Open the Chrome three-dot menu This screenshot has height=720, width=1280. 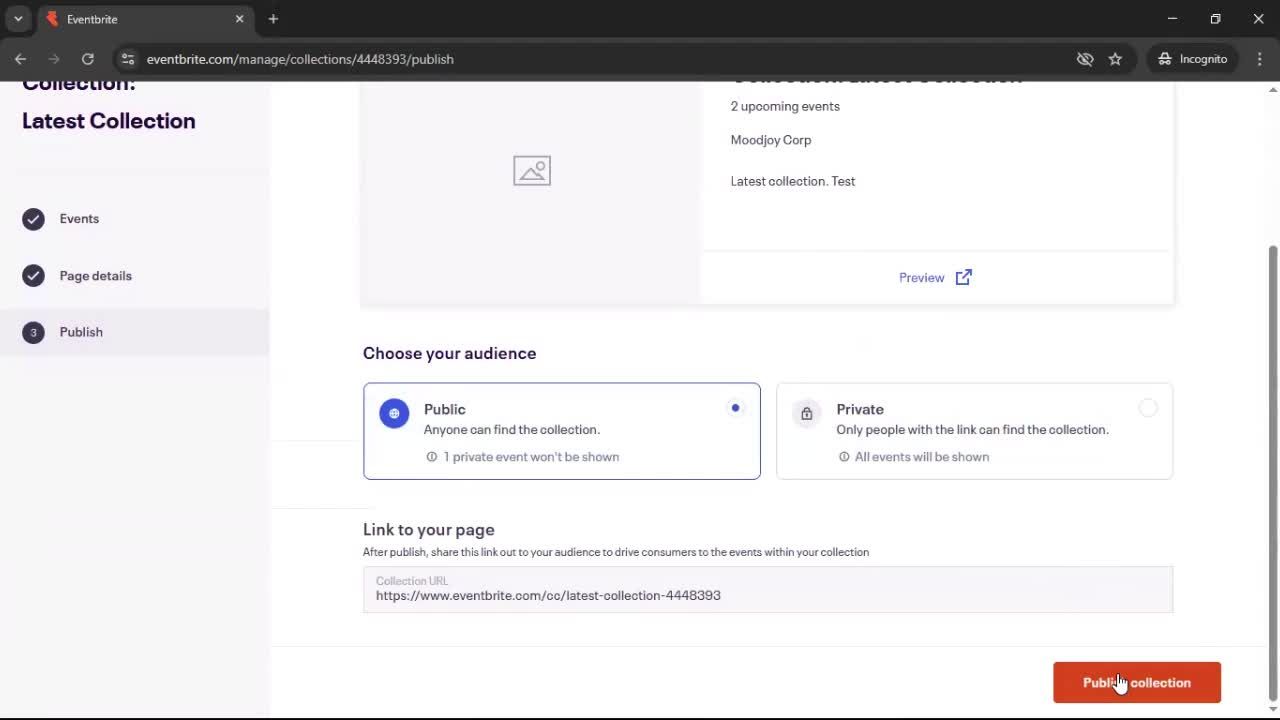1259,59
